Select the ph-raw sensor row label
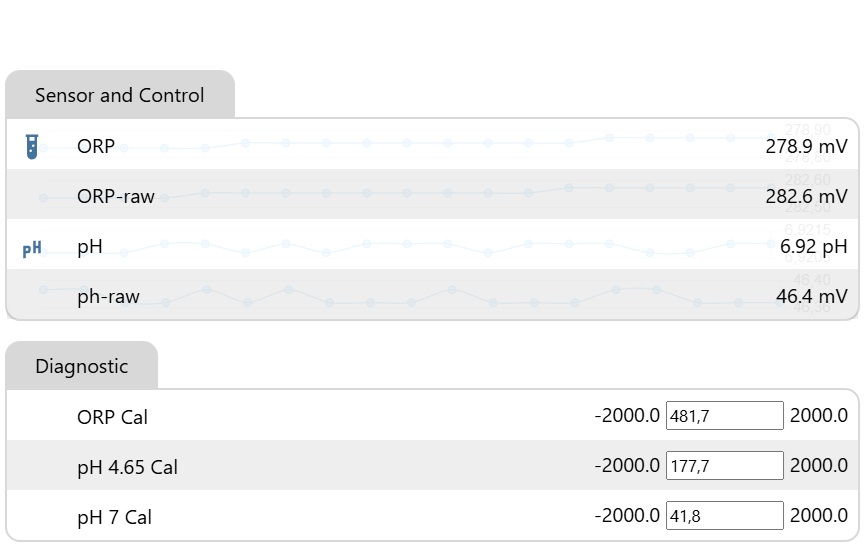The image size is (868, 559). [x=108, y=297]
